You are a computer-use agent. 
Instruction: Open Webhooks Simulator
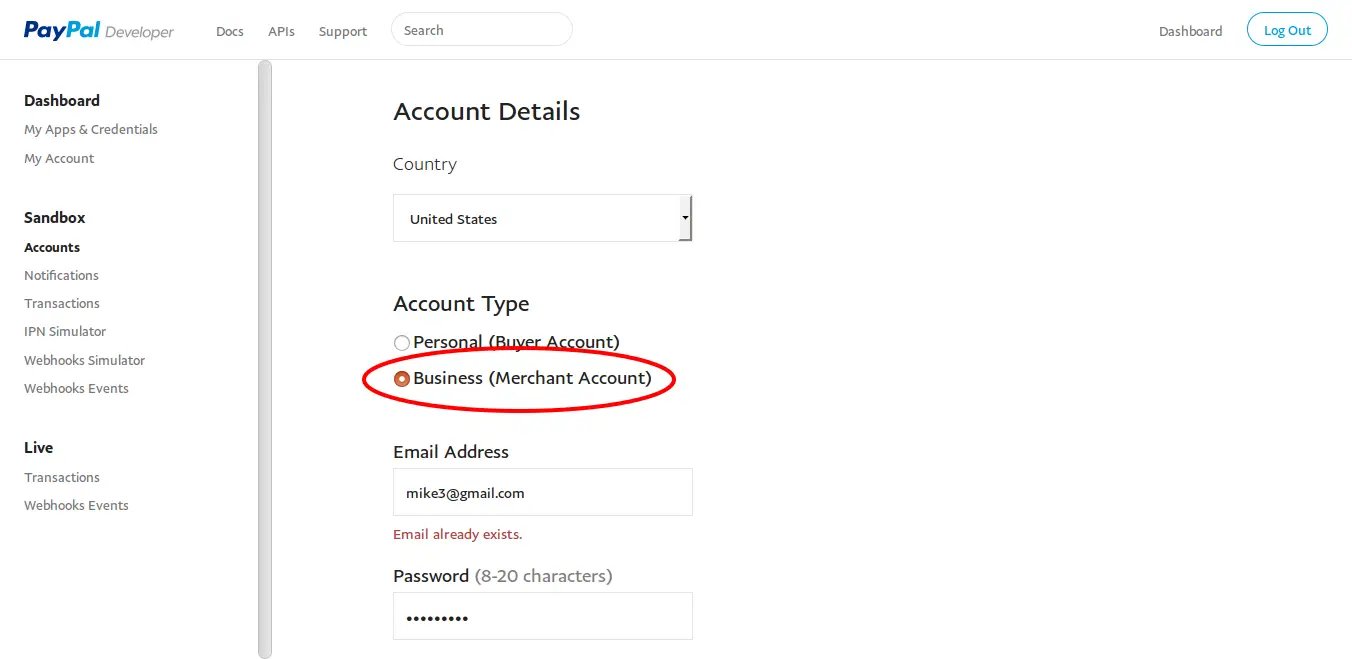(84, 360)
